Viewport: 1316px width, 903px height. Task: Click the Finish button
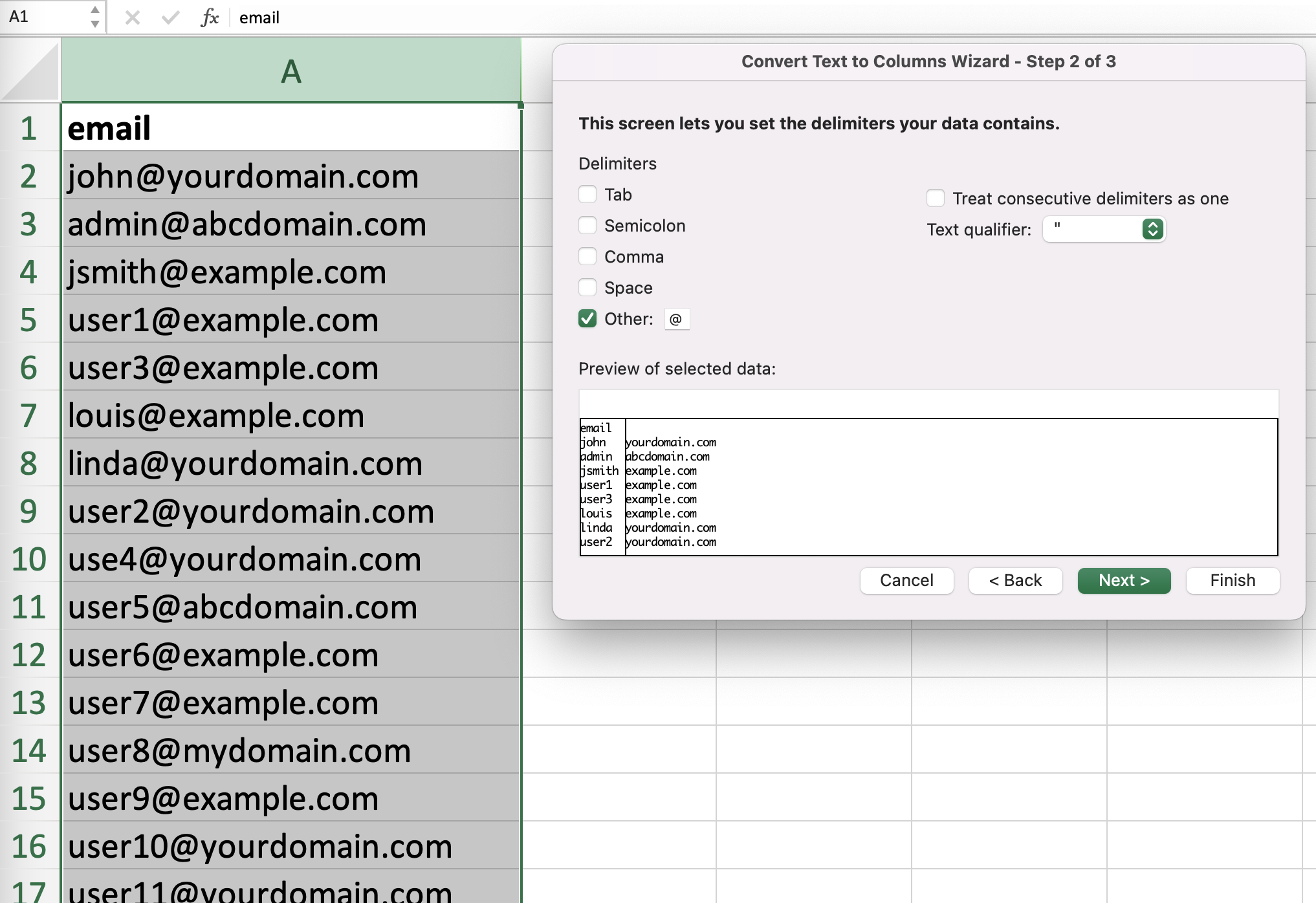pos(1233,580)
